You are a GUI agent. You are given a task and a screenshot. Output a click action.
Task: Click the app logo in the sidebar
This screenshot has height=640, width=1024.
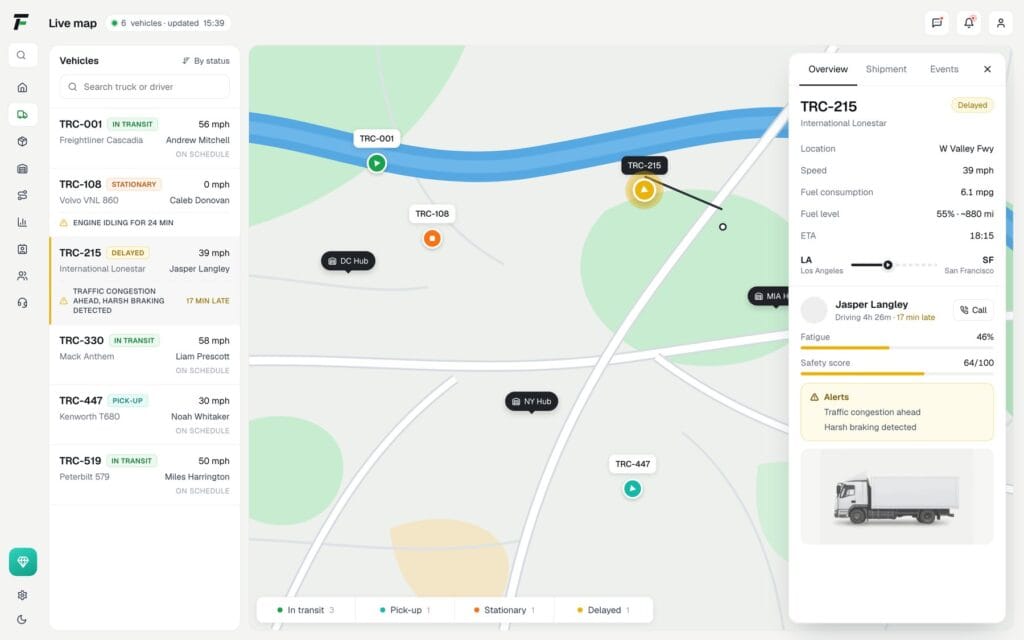pyautogui.click(x=21, y=22)
